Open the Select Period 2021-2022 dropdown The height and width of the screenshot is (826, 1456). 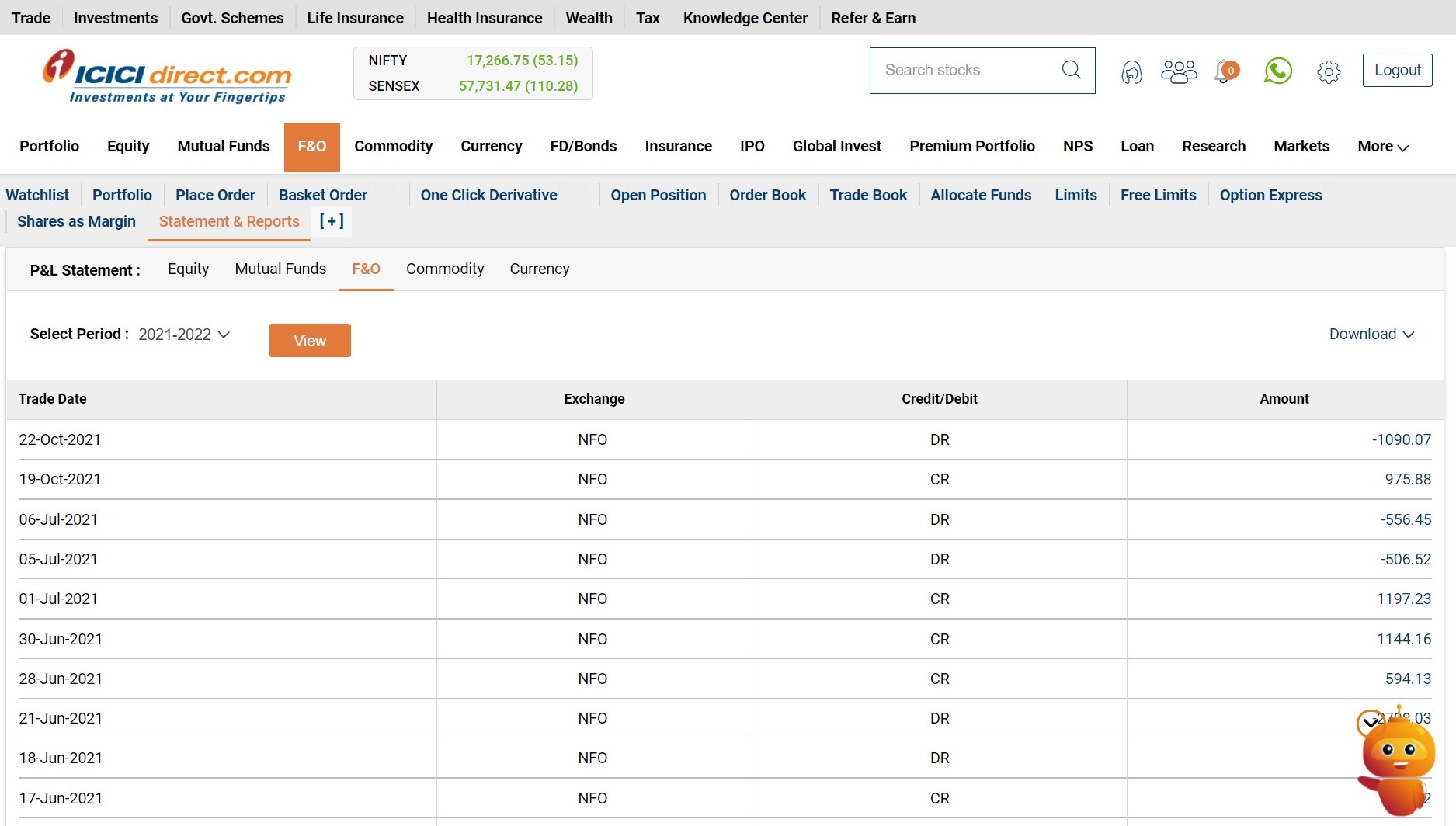tap(184, 335)
